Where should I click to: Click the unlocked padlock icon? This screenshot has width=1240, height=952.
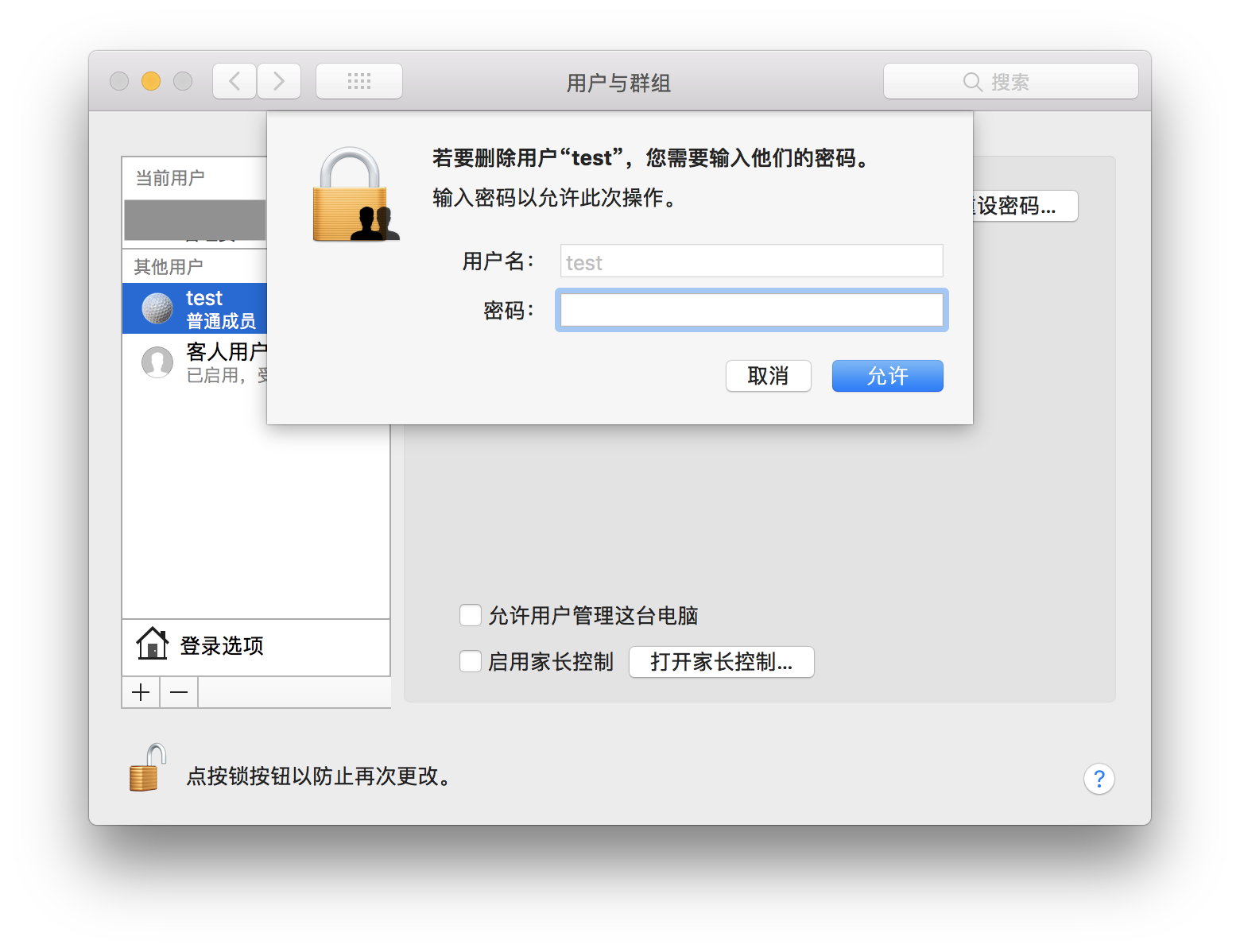(147, 768)
